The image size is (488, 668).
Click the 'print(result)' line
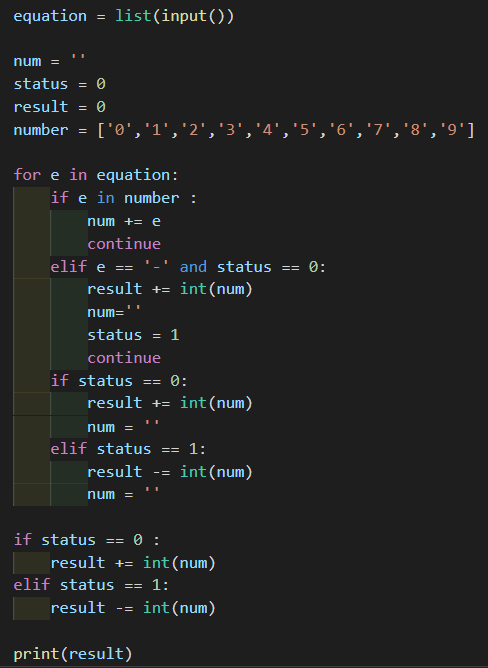73,654
